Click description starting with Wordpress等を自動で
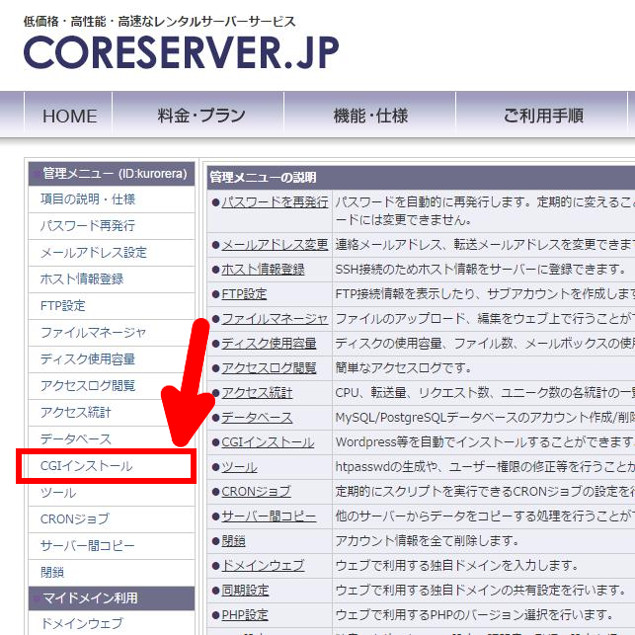Viewport: 635px width, 635px height. (485, 442)
